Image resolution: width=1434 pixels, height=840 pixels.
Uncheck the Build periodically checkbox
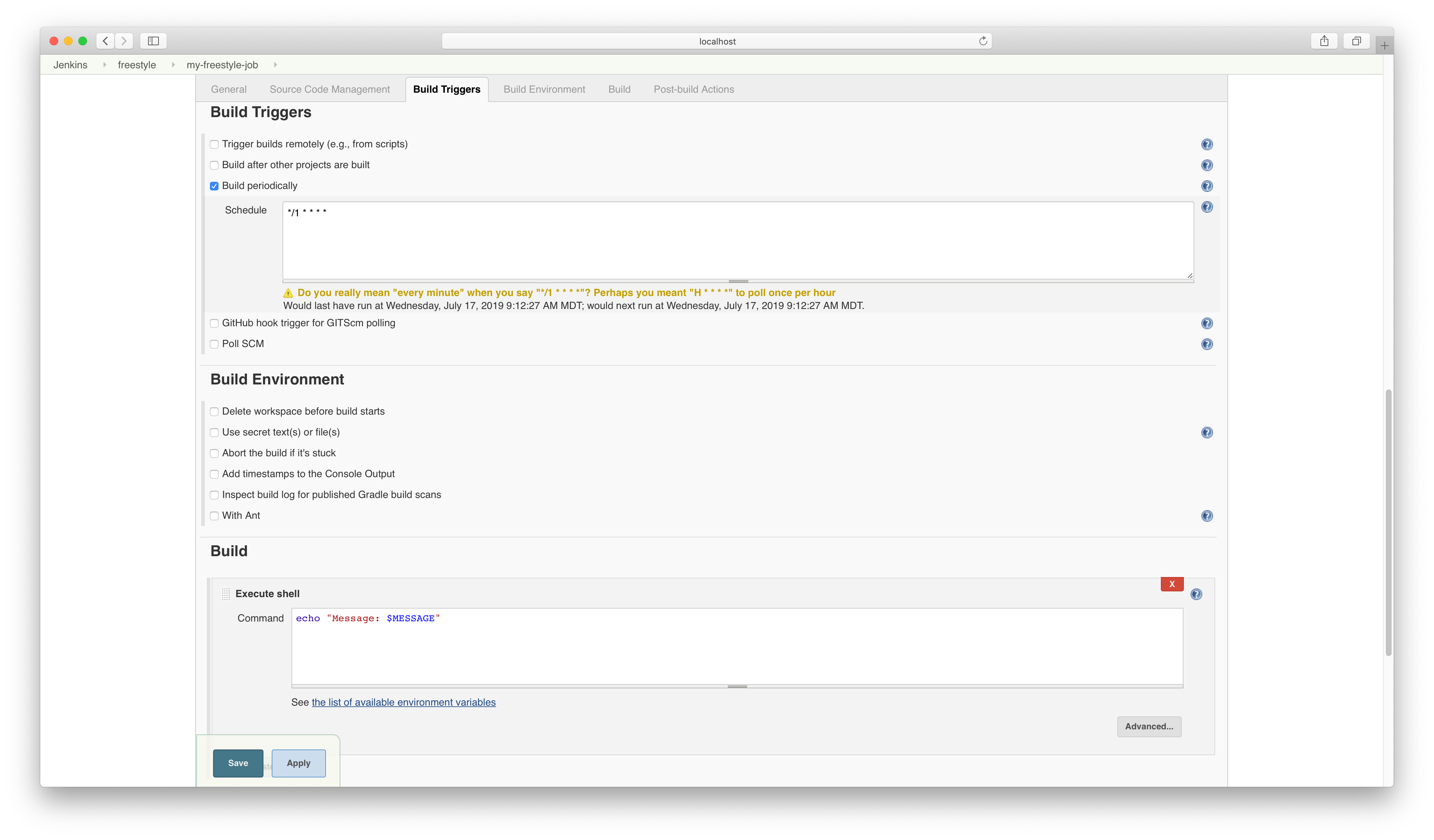[x=214, y=186]
